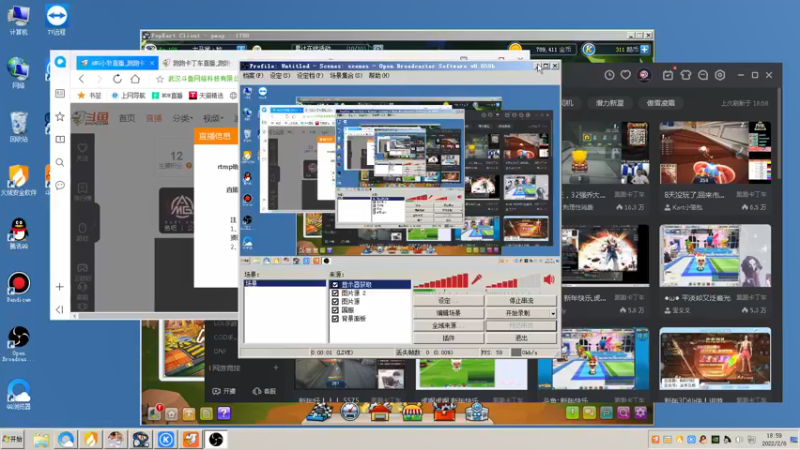
Task: Toggle 背景面板 source checkbox
Action: [x=335, y=318]
